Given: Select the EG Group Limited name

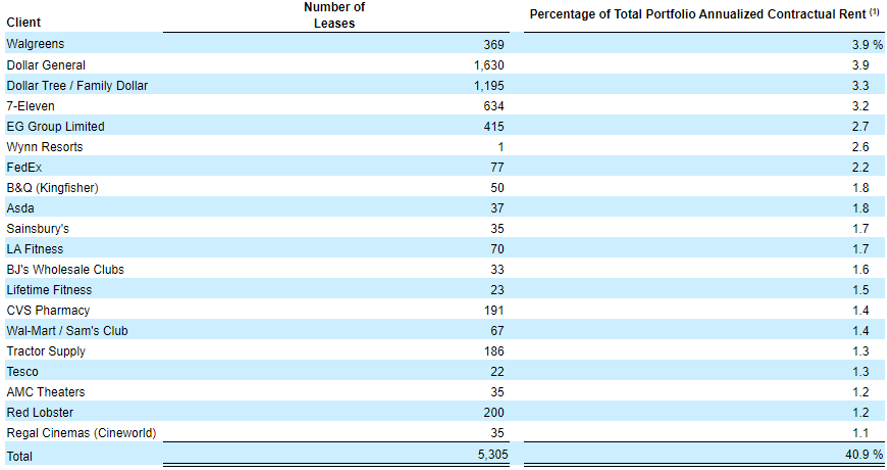Looking at the screenshot, I should click(55, 126).
